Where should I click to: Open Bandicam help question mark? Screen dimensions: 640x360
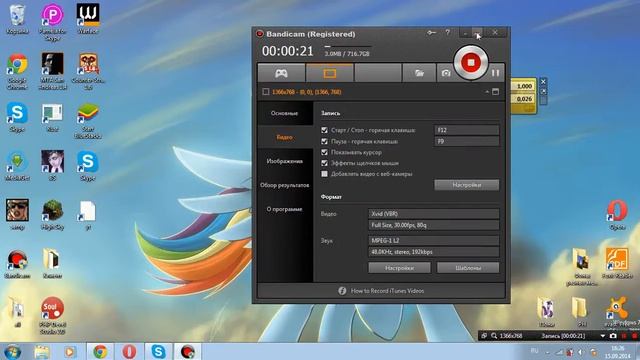point(448,32)
